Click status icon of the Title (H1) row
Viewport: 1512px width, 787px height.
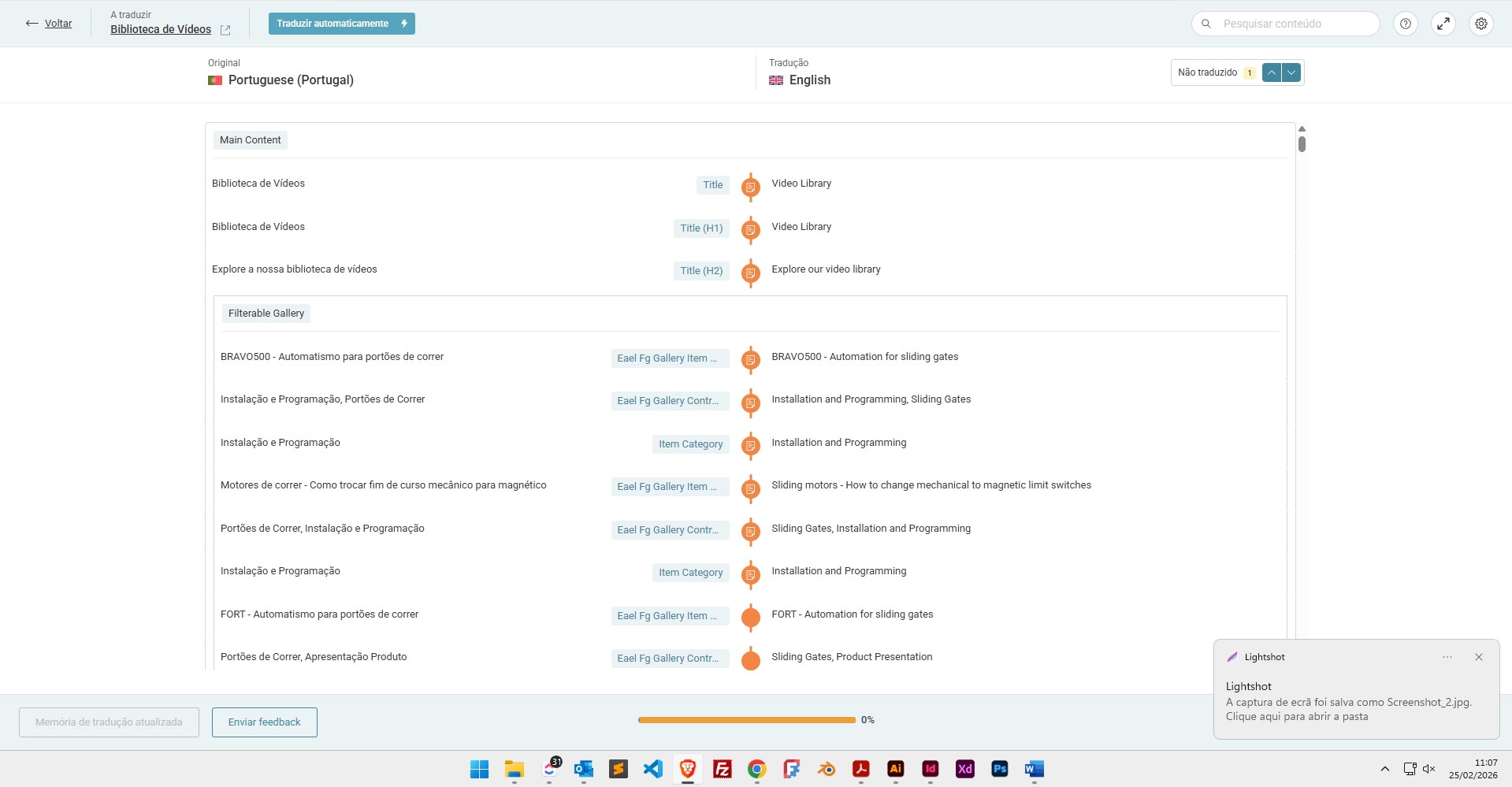751,230
